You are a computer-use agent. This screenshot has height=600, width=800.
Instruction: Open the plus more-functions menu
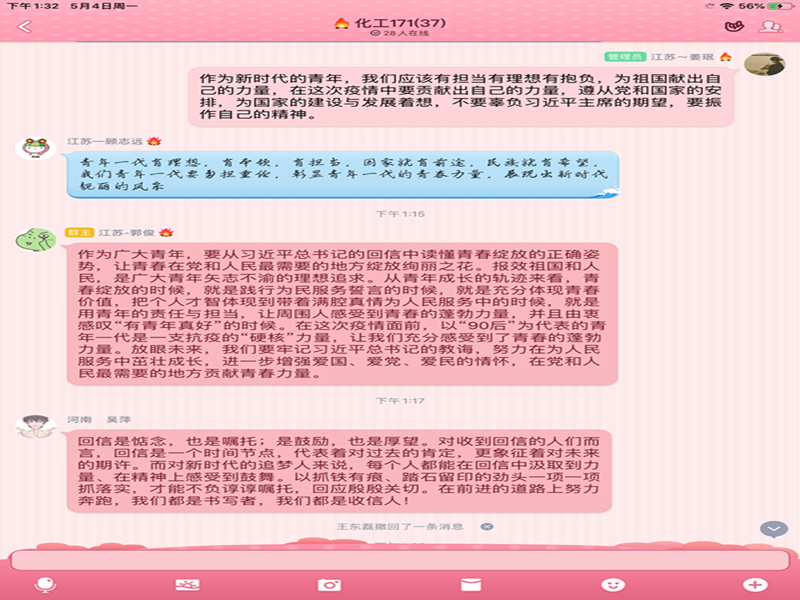click(x=755, y=585)
